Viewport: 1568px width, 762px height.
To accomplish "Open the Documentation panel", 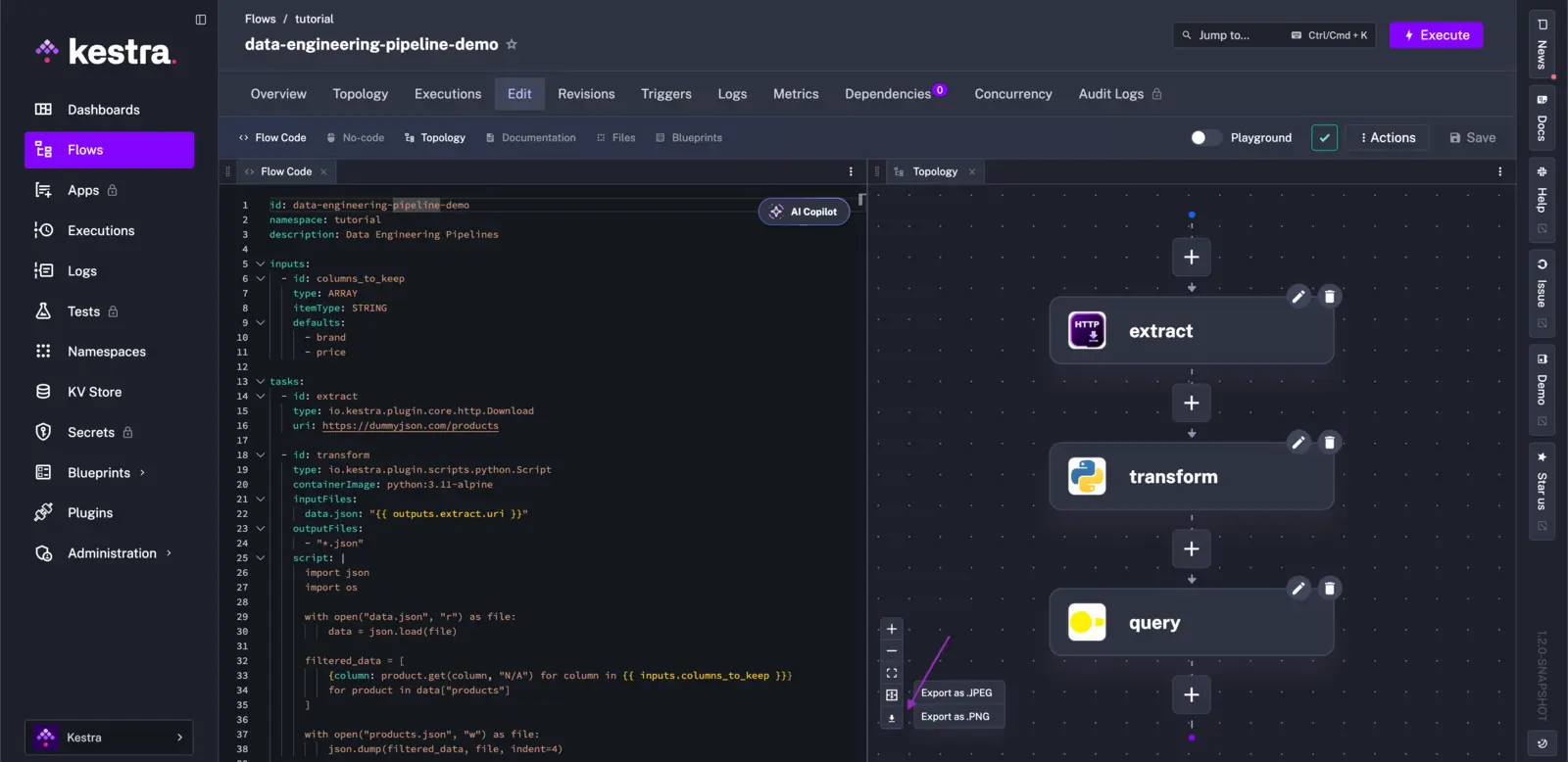I will click(x=530, y=138).
